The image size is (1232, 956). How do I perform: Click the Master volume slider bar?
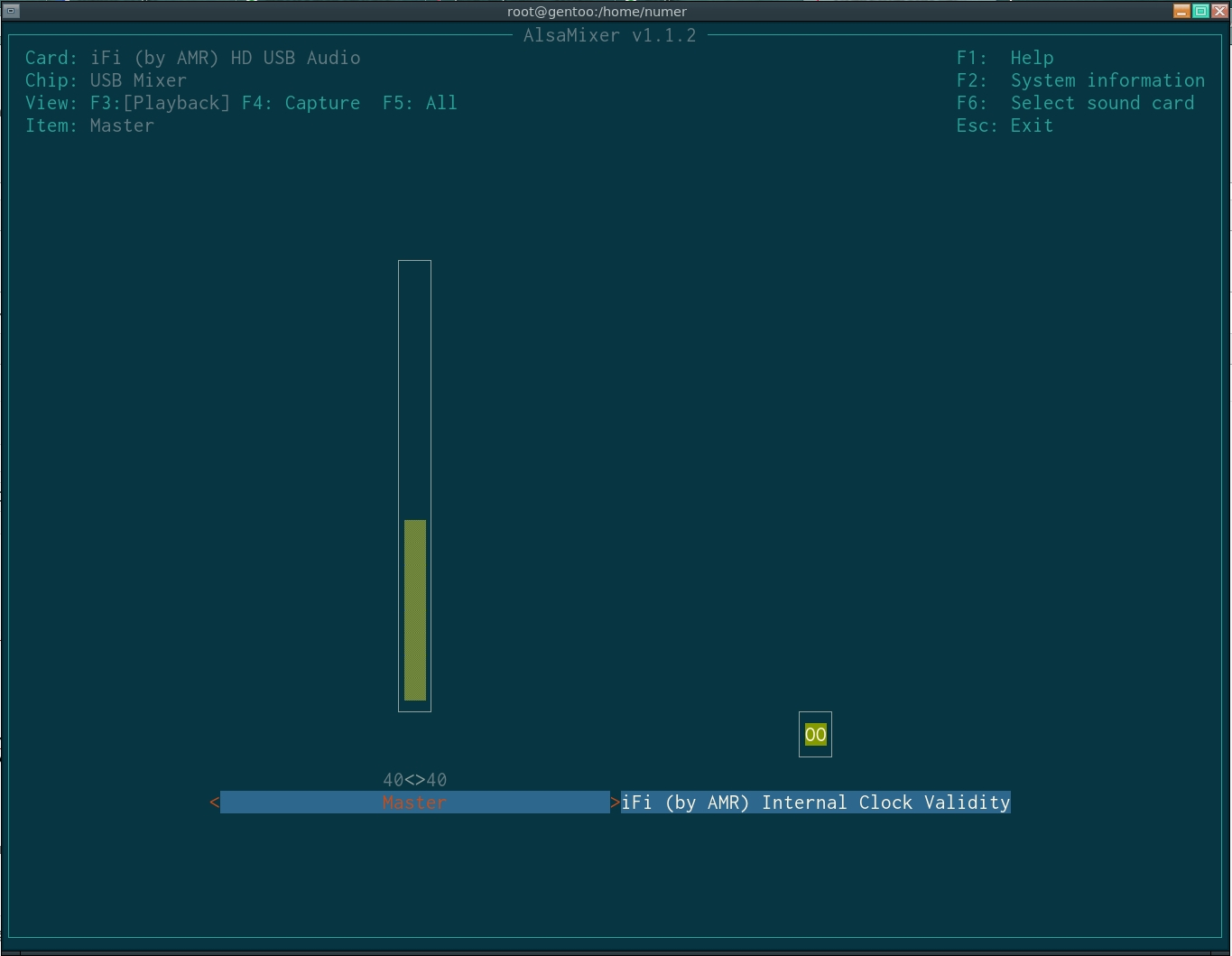(414, 486)
